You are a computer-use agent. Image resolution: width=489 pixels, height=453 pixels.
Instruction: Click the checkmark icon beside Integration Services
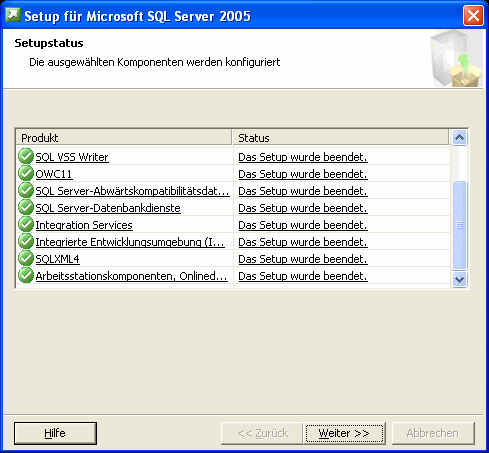pyautogui.click(x=26, y=224)
